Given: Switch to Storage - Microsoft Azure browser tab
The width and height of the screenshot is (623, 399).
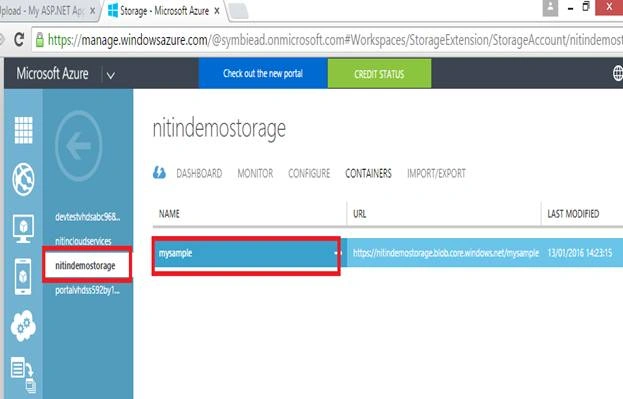Looking at the screenshot, I should click(x=164, y=11).
